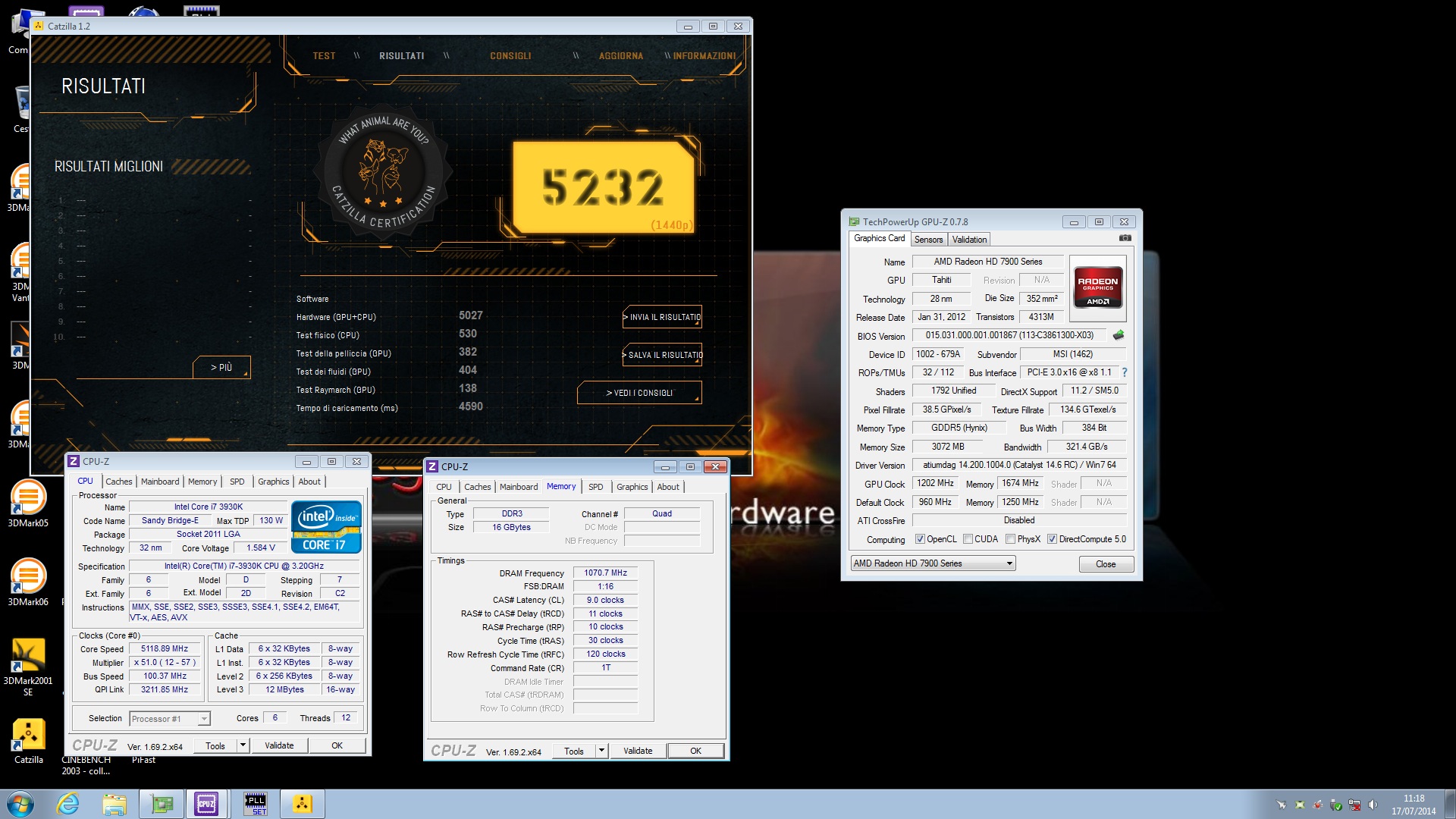The width and height of the screenshot is (1456, 819).
Task: Click the network status tray icon
Action: pos(1354,805)
